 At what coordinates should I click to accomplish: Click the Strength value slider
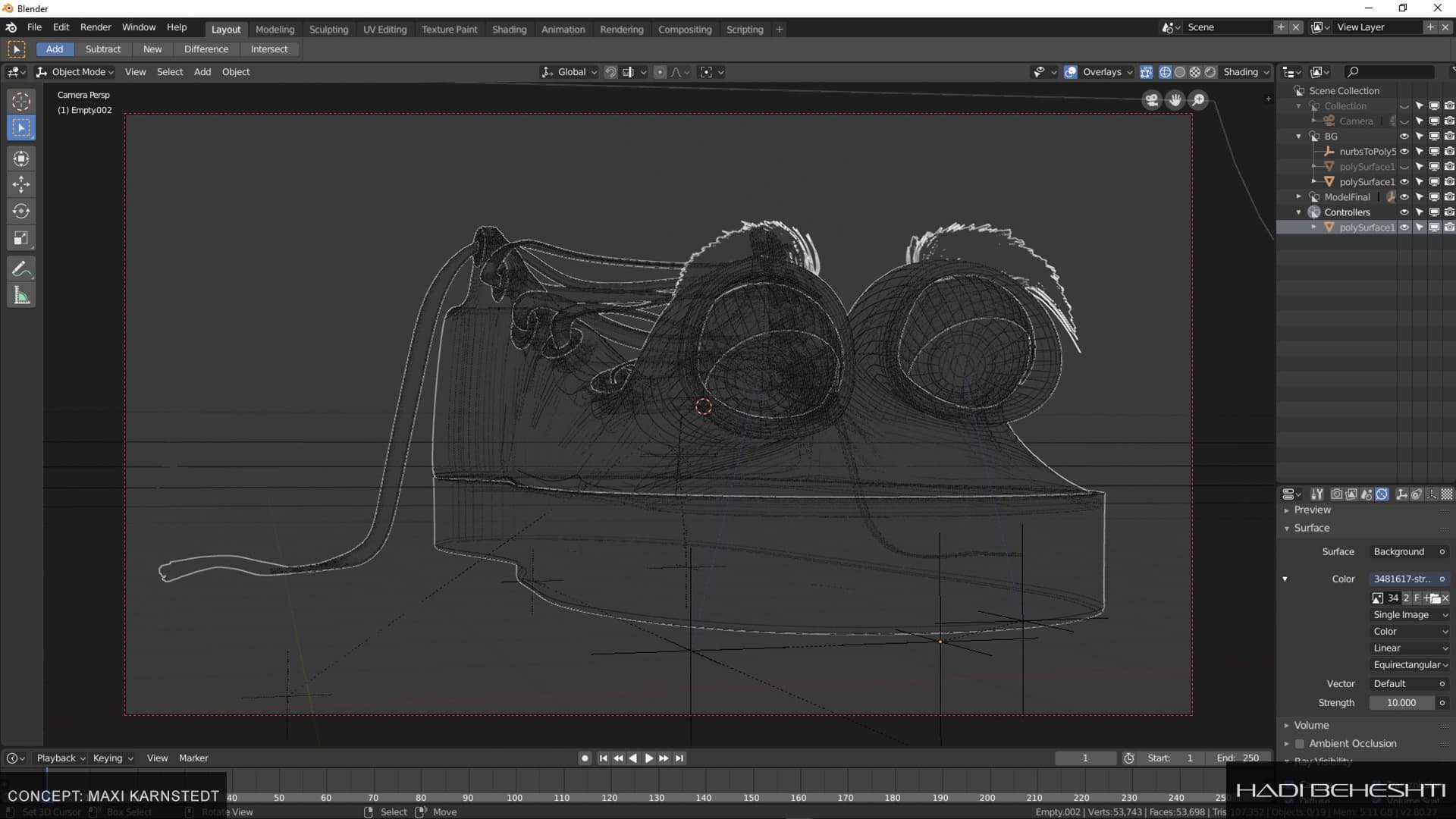[1401, 703]
